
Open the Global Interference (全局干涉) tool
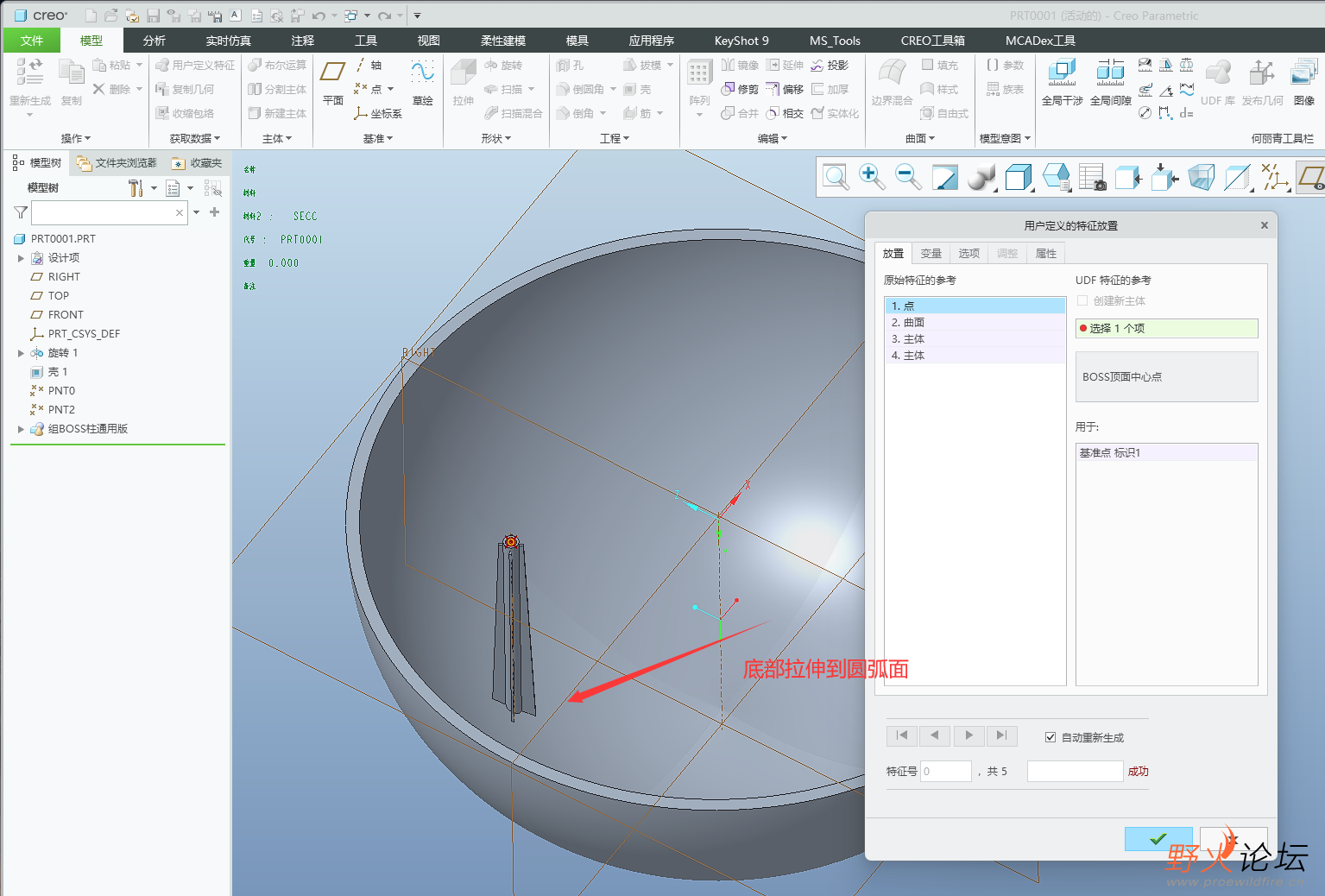click(1062, 82)
